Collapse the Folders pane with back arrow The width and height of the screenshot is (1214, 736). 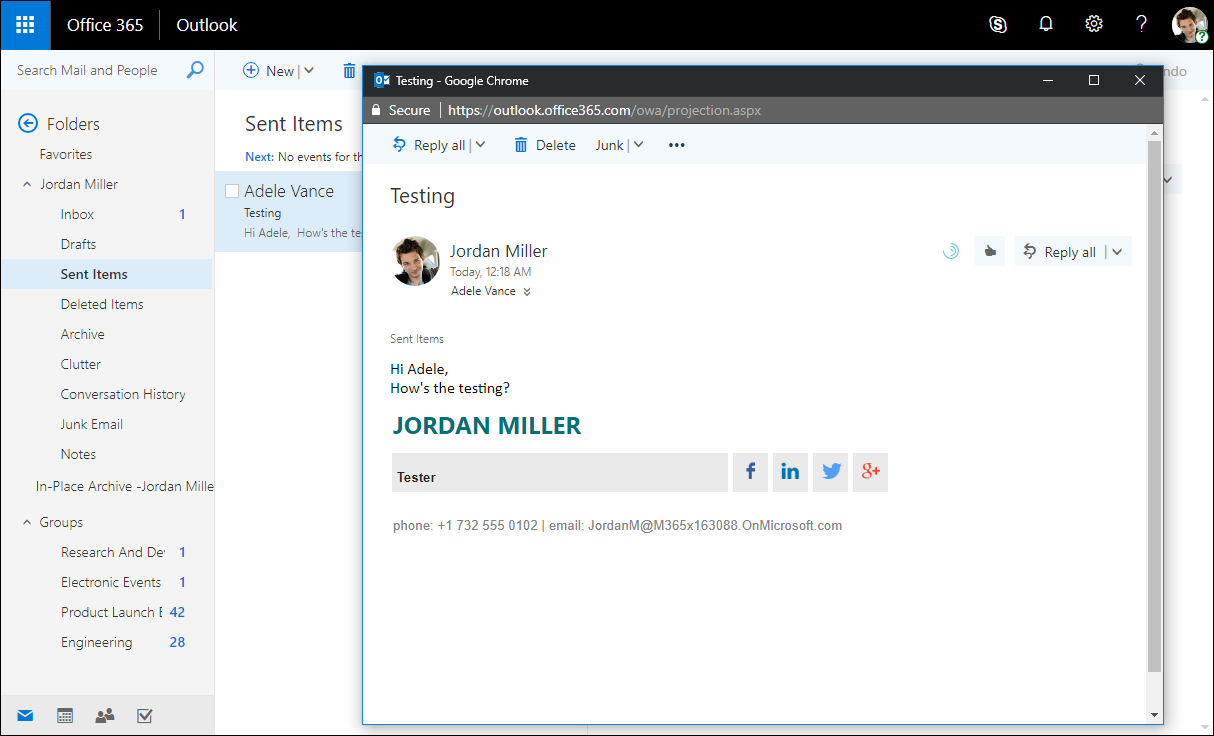[x=28, y=124]
